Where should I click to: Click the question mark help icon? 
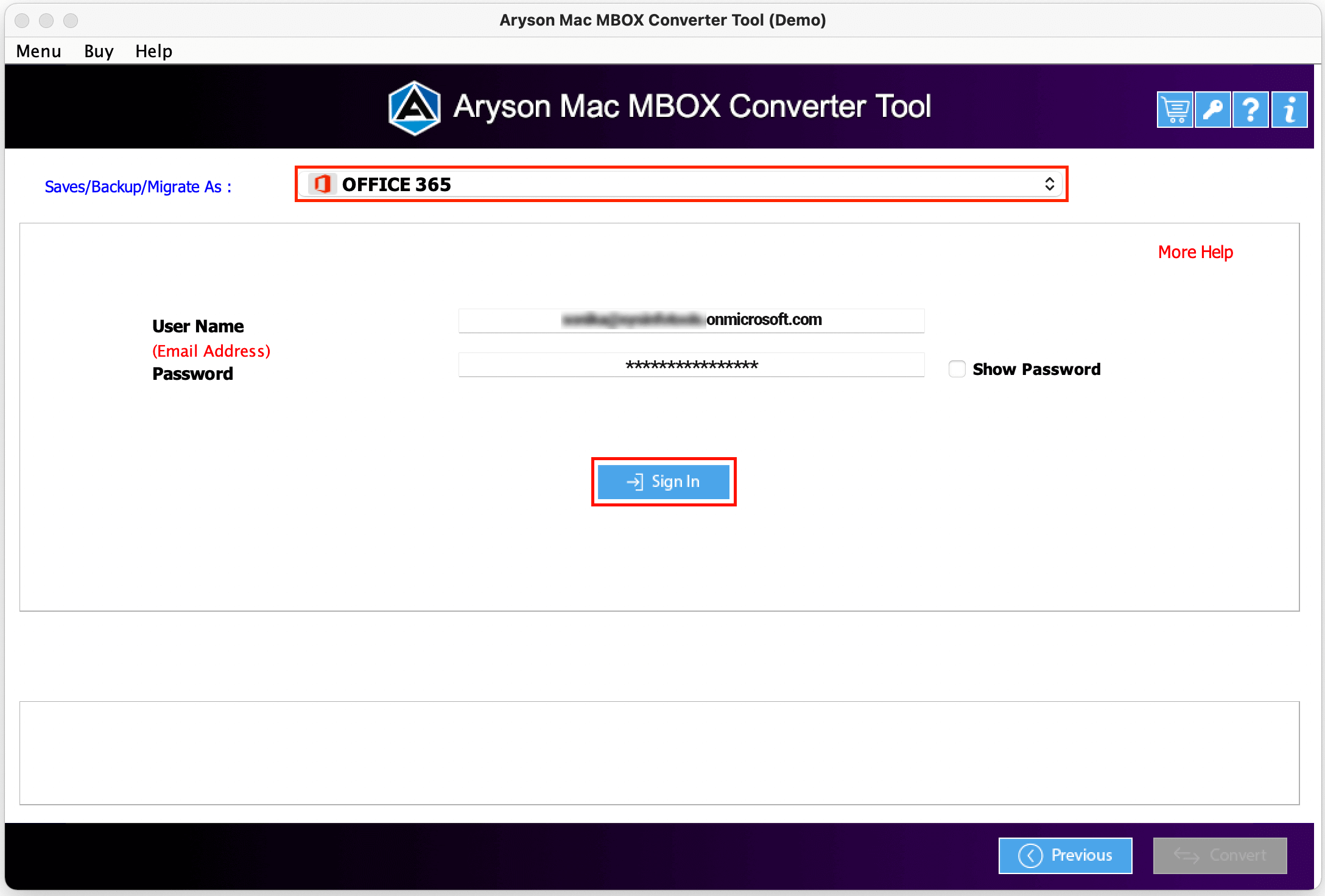(1251, 110)
